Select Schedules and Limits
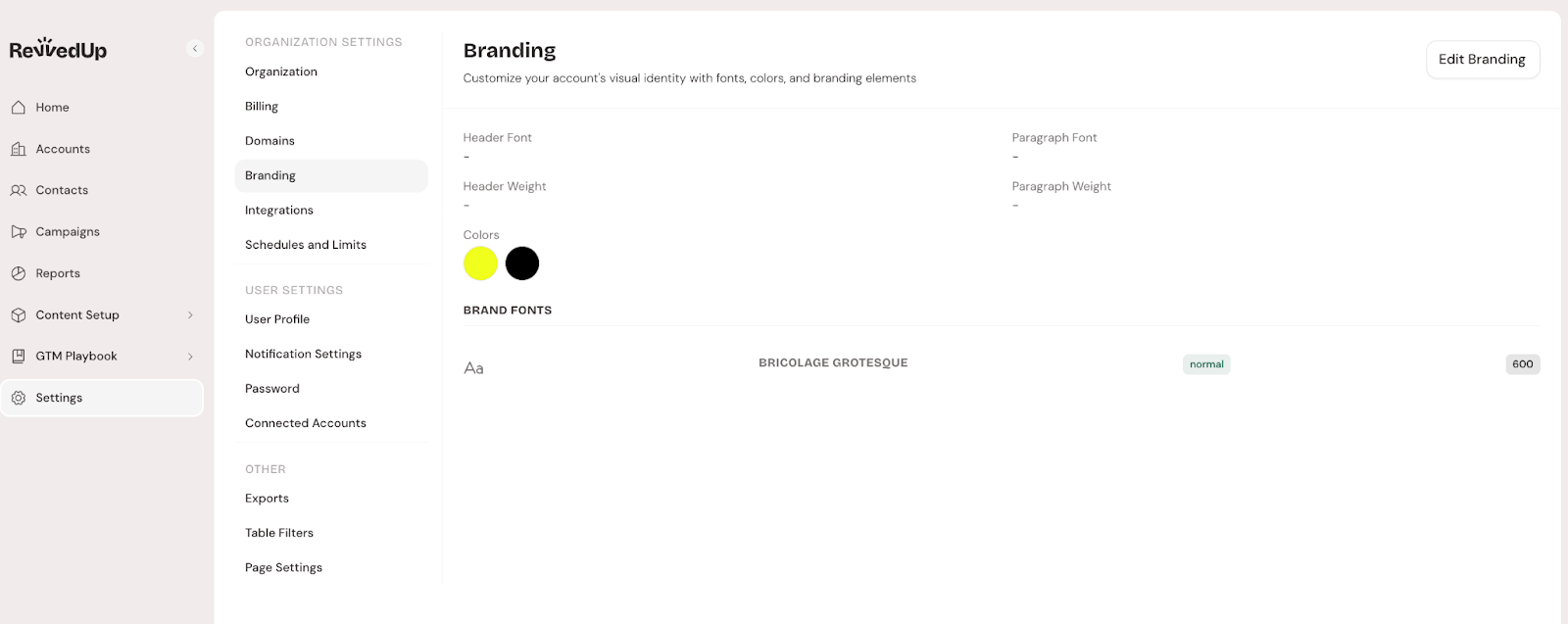Viewport: 1568px width, 624px height. [x=306, y=245]
